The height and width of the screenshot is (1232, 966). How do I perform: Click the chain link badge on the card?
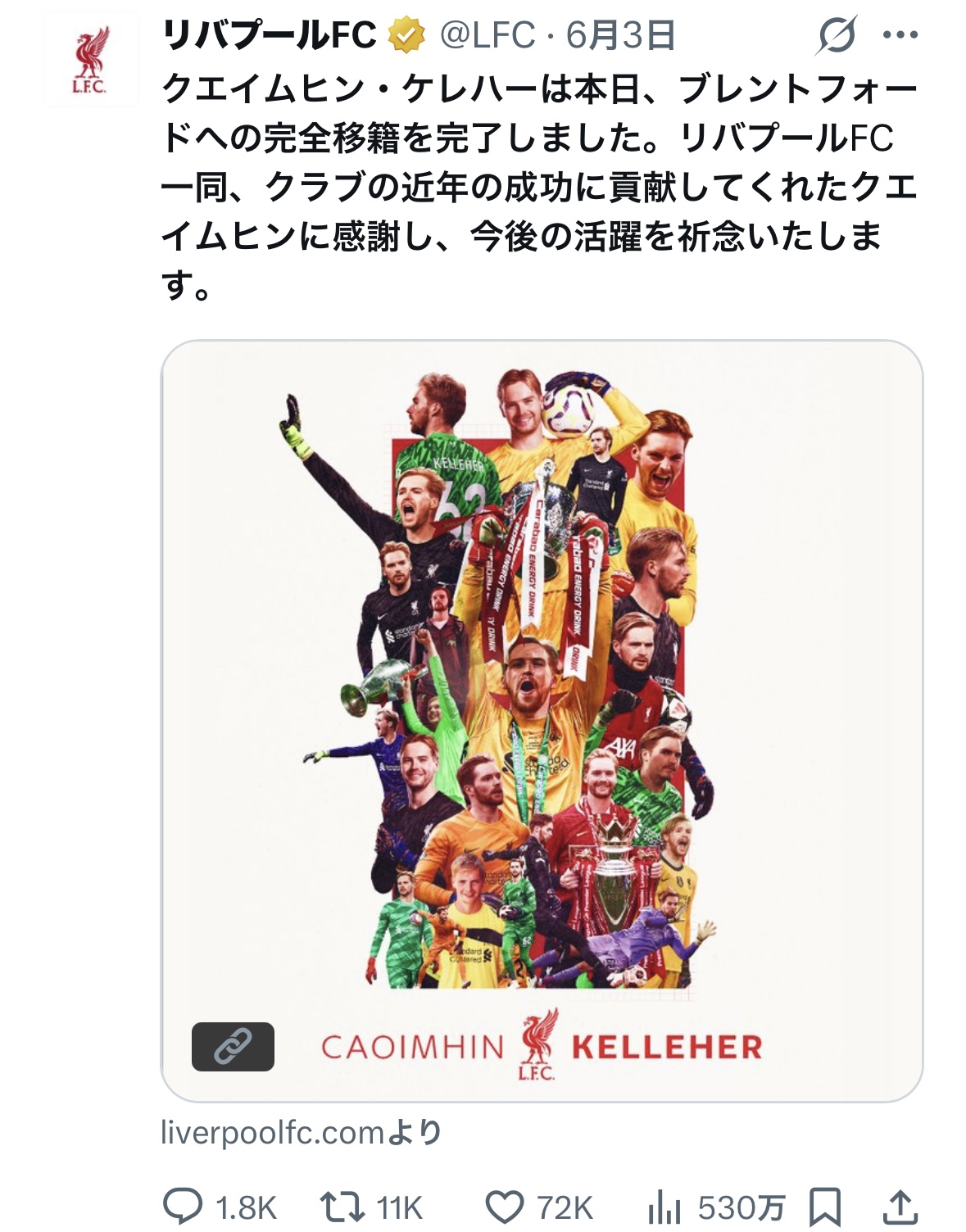(x=233, y=1046)
